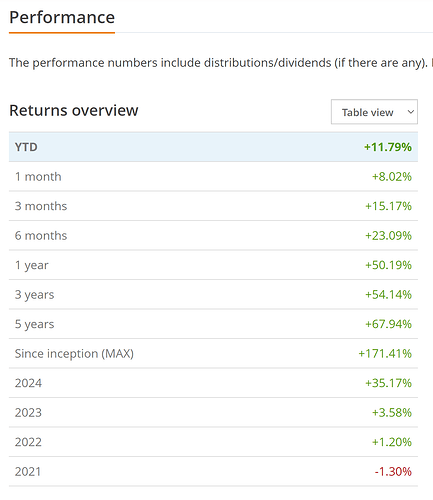Click the Returns overview heading
This screenshot has width=433, height=500.
(74, 110)
